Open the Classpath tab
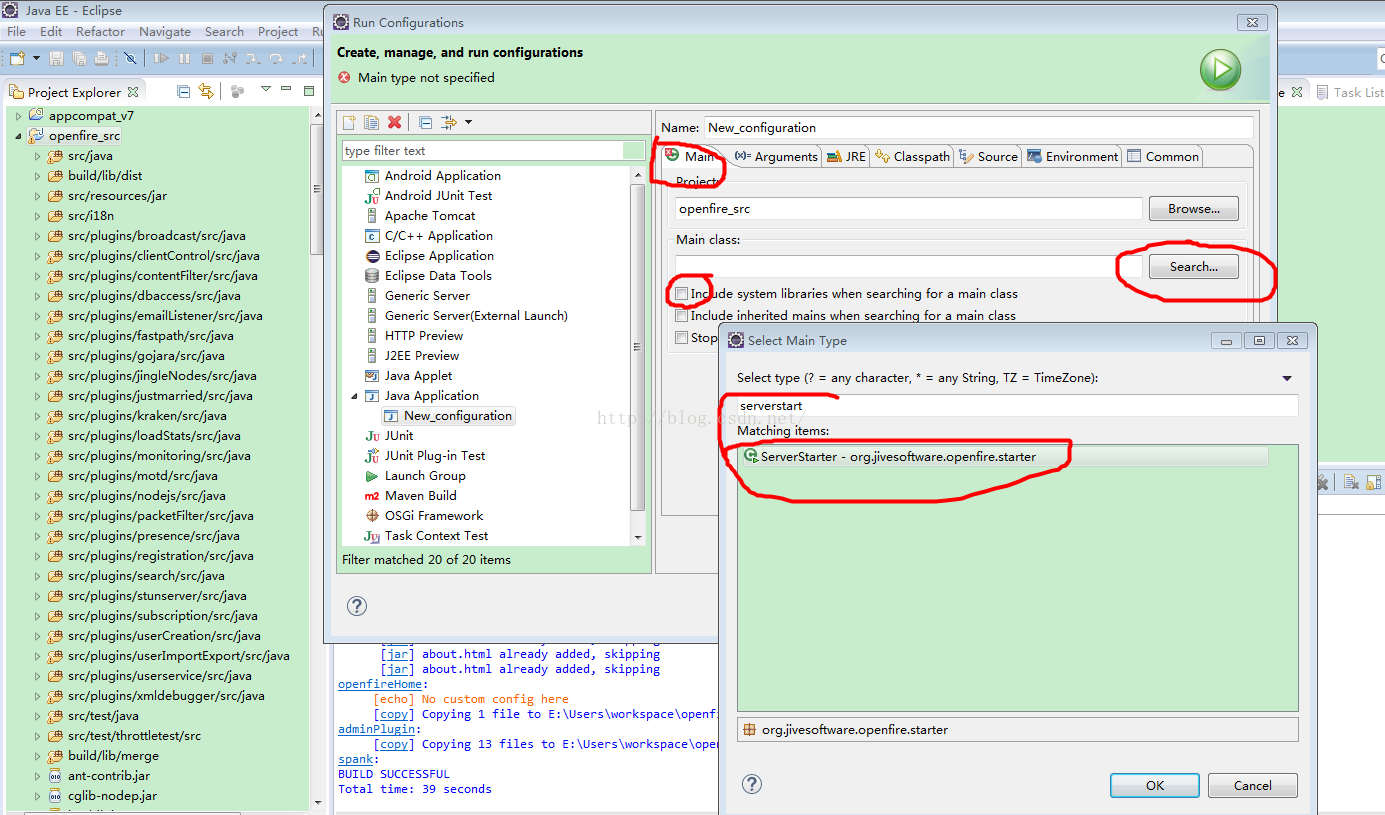Screen dimensions: 1385x815 tap(912, 156)
